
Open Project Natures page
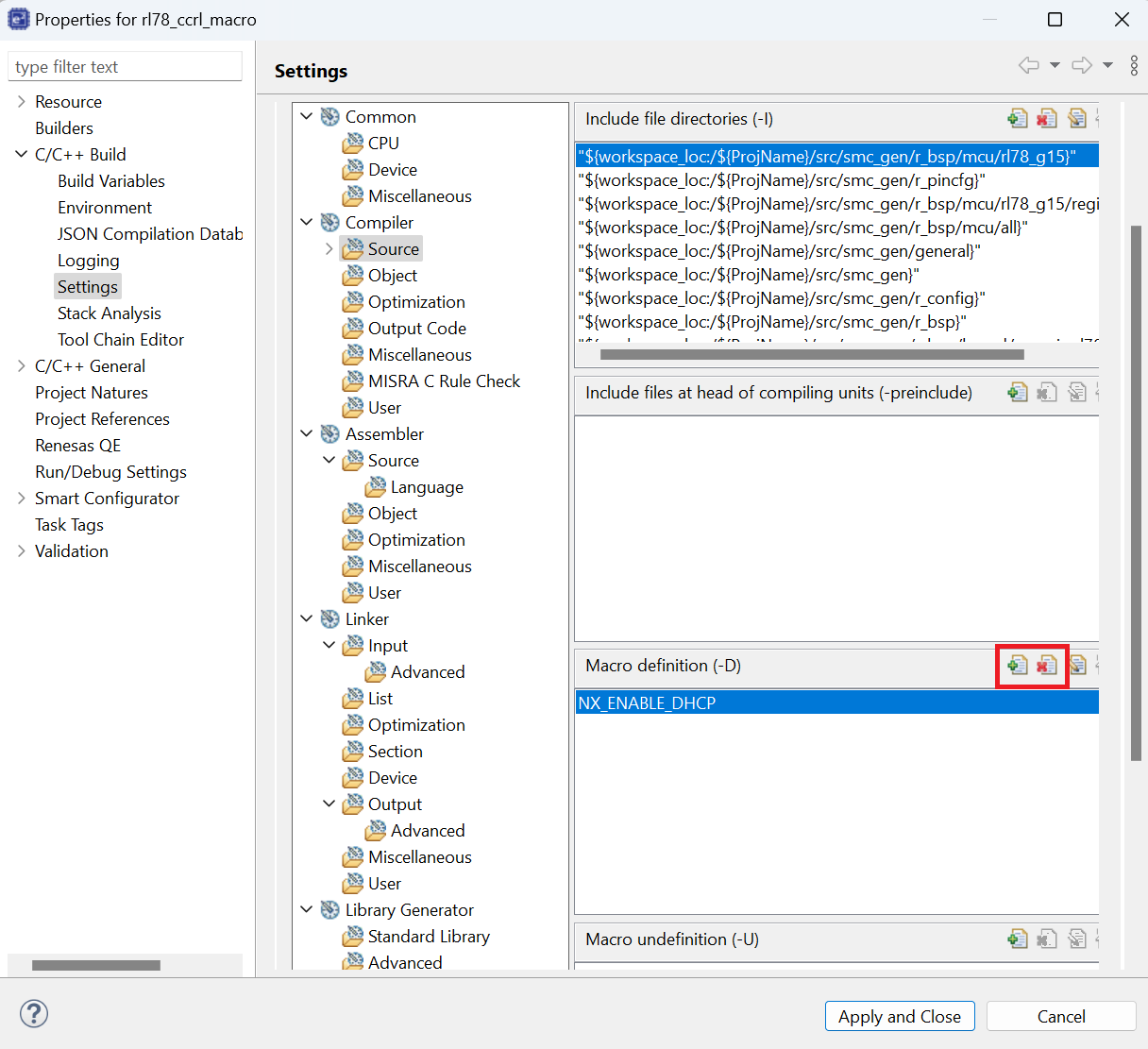(x=92, y=393)
